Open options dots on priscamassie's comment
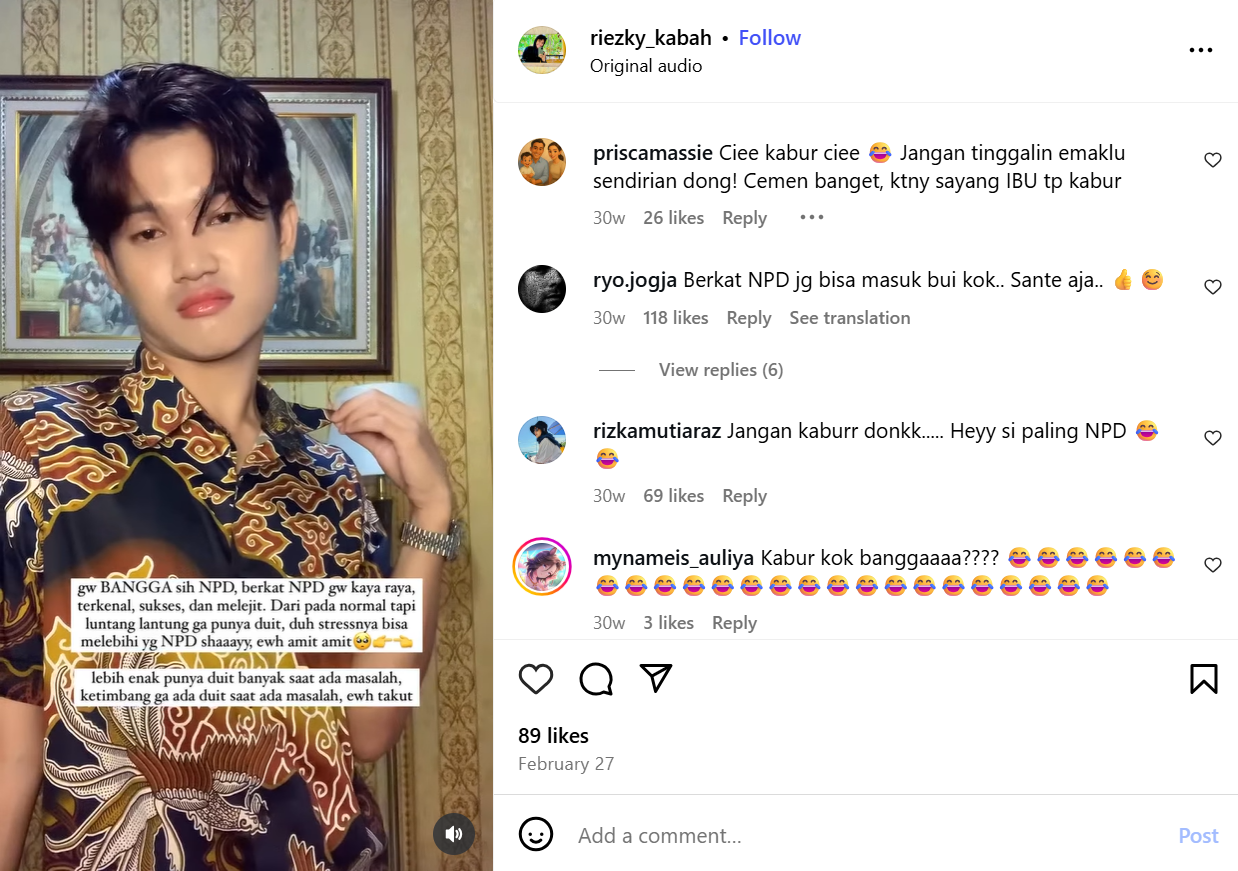The height and width of the screenshot is (871, 1238). [x=811, y=218]
